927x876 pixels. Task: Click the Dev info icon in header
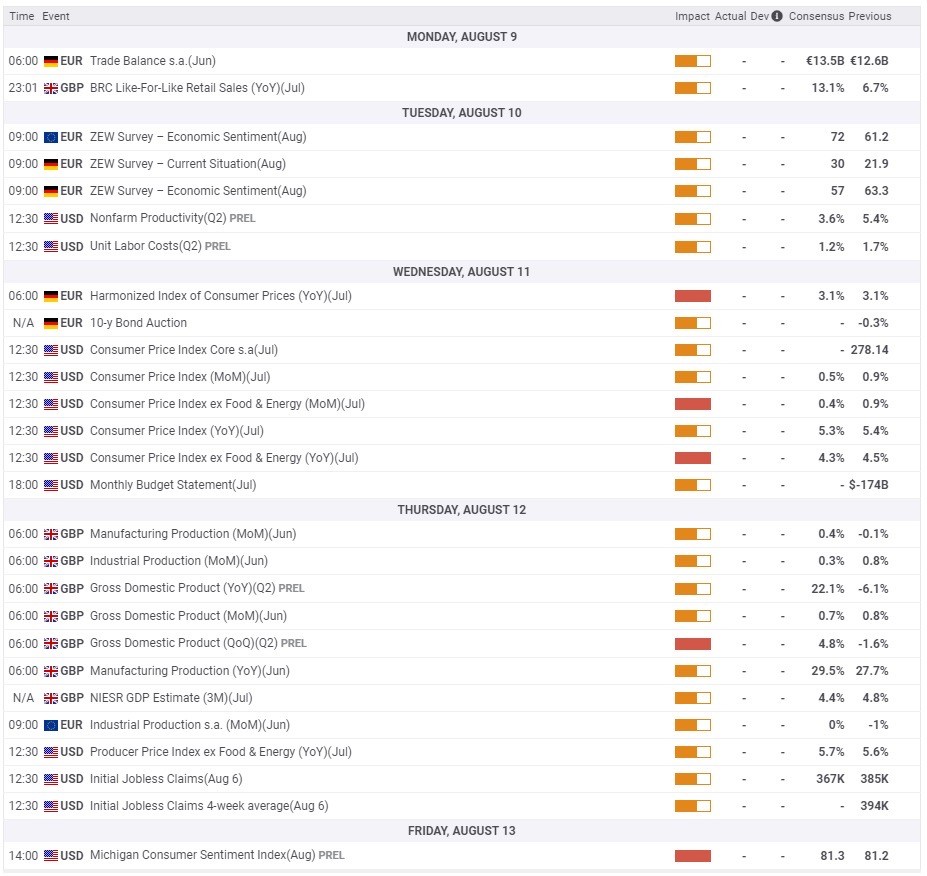point(777,16)
